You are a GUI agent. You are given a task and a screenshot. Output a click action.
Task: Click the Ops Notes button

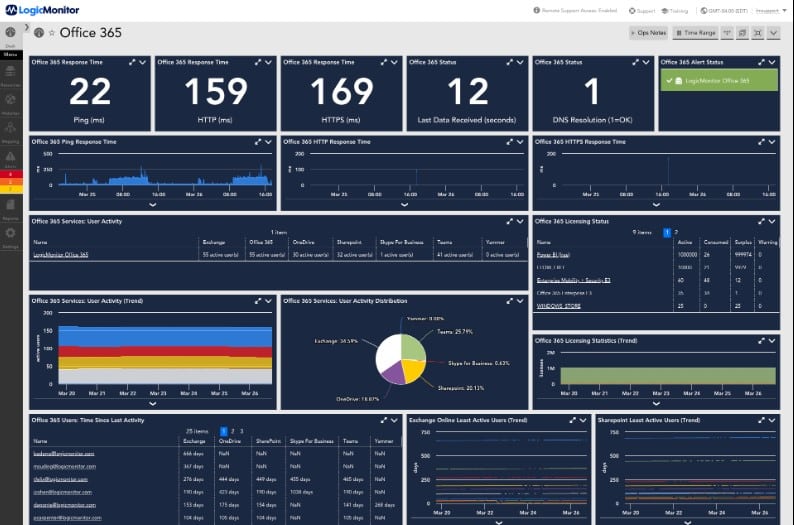point(648,33)
